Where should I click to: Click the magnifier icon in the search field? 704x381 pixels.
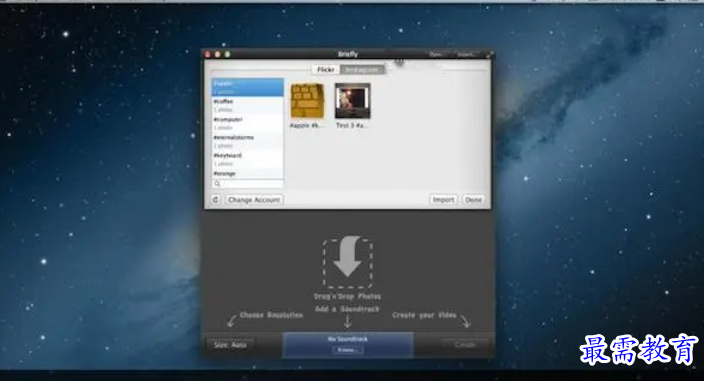click(217, 183)
